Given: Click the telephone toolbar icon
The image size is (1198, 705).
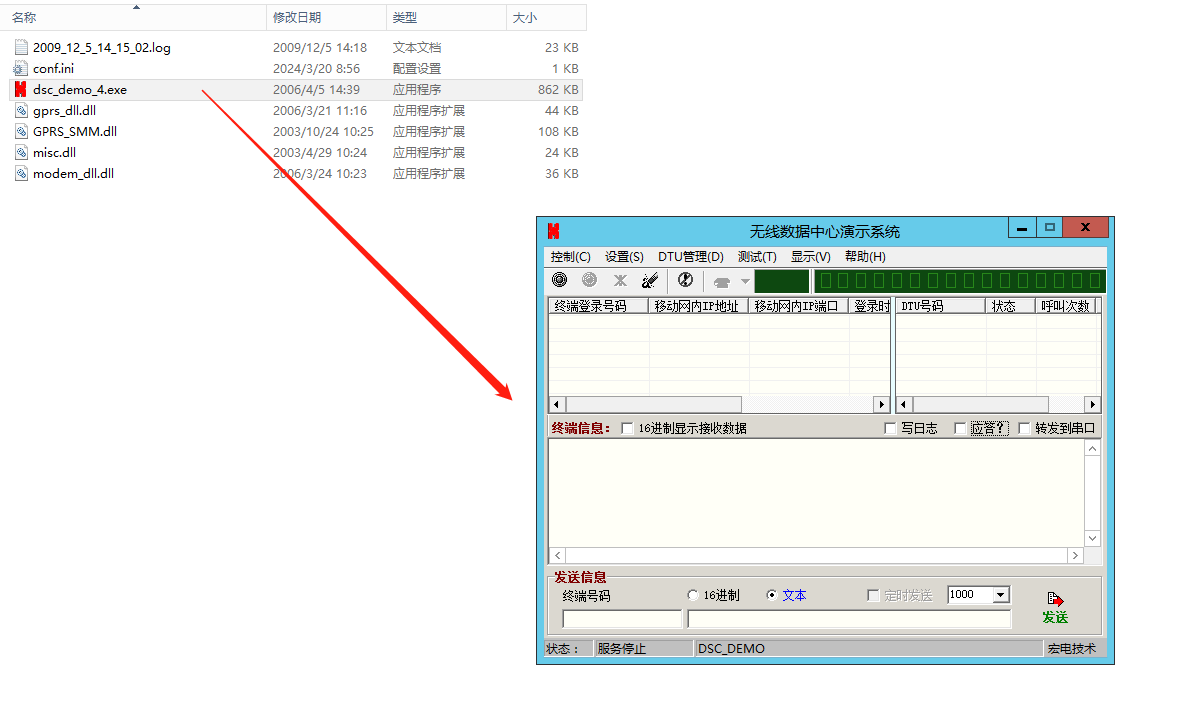Looking at the screenshot, I should click(x=721, y=282).
